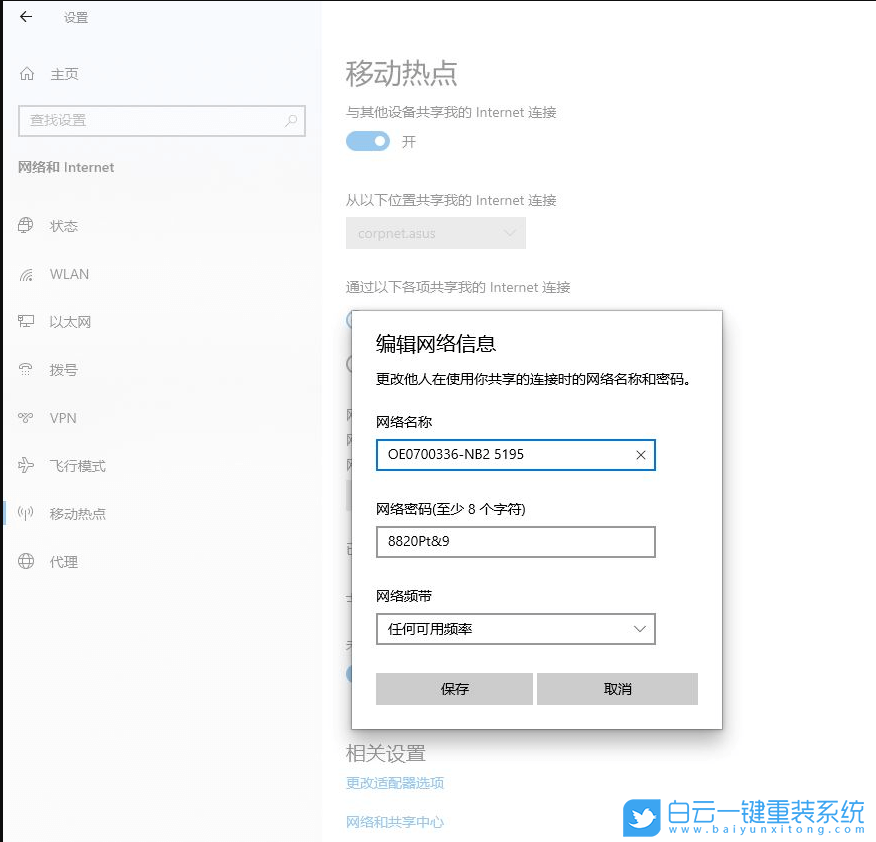The height and width of the screenshot is (842, 876).
Task: Open 更改适配器选项 link
Action: coord(394,784)
